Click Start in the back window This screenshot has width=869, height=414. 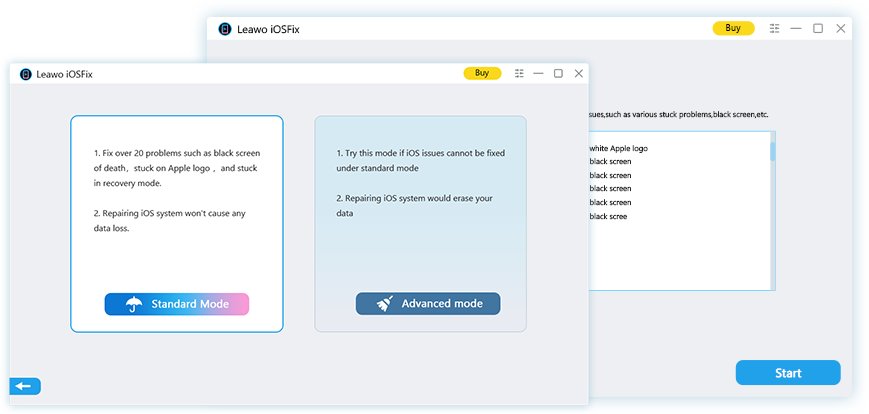(788, 373)
